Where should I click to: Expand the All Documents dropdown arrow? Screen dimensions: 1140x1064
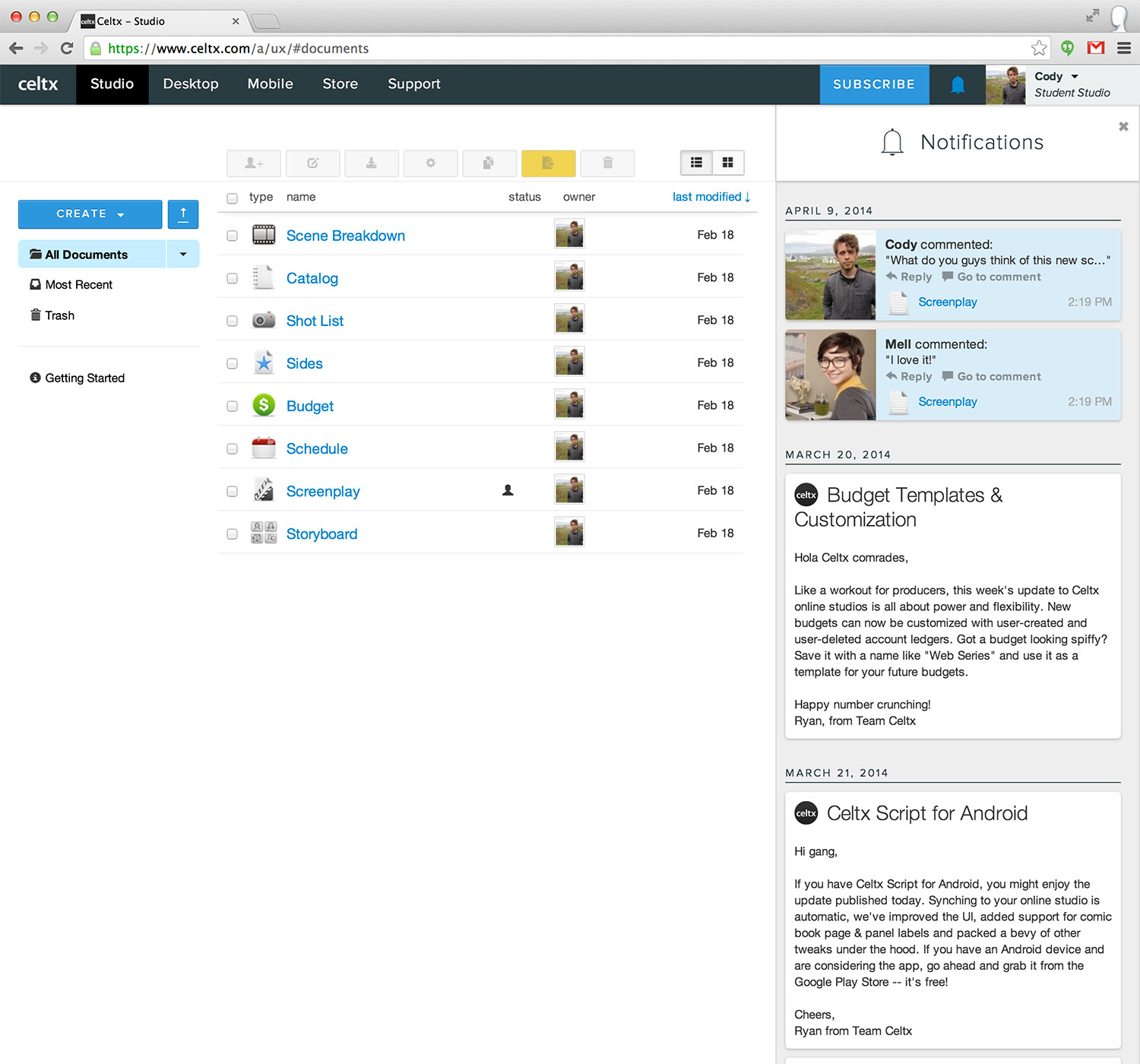click(x=183, y=254)
